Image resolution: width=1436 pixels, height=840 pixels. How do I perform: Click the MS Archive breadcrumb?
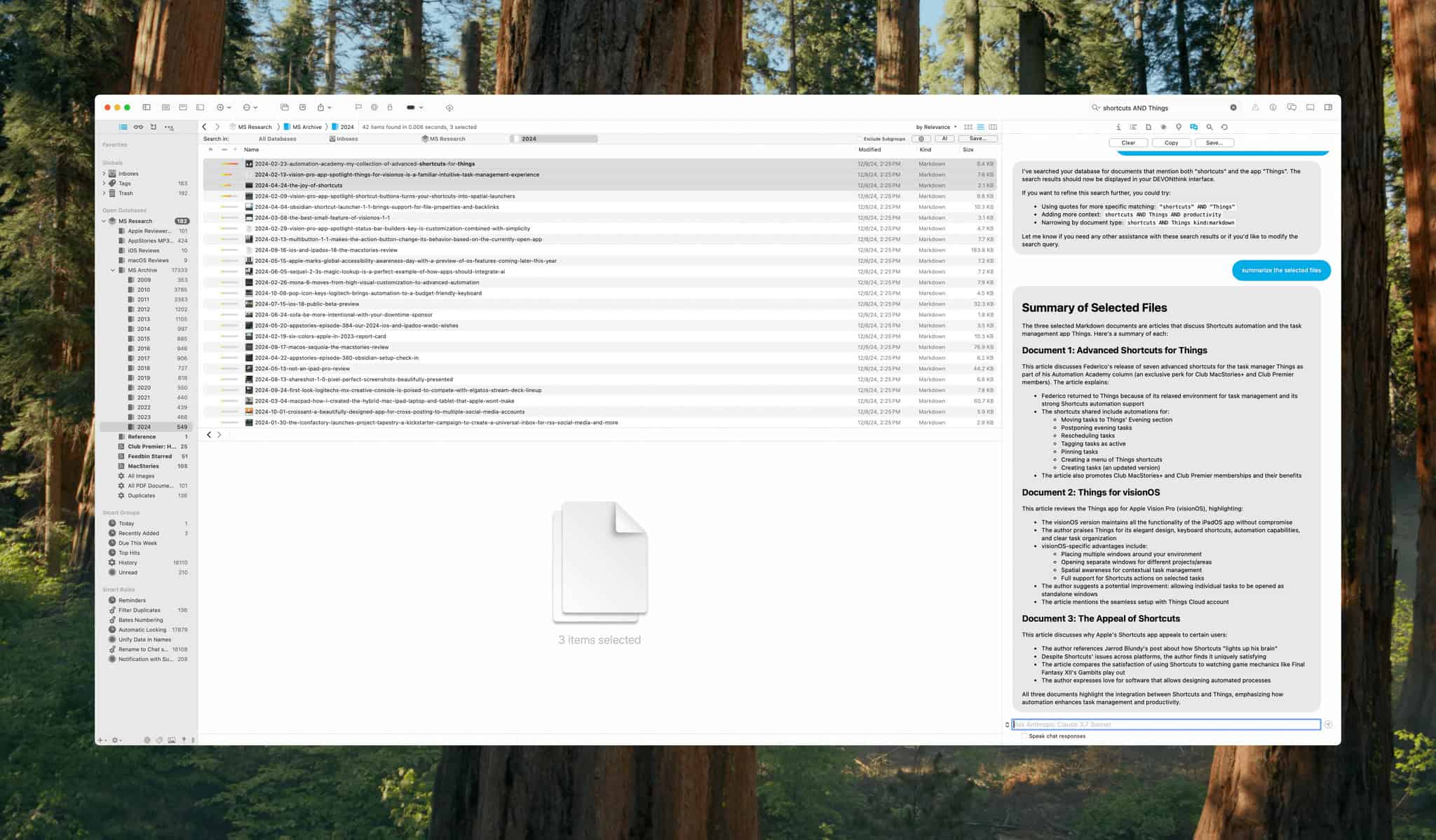click(303, 127)
